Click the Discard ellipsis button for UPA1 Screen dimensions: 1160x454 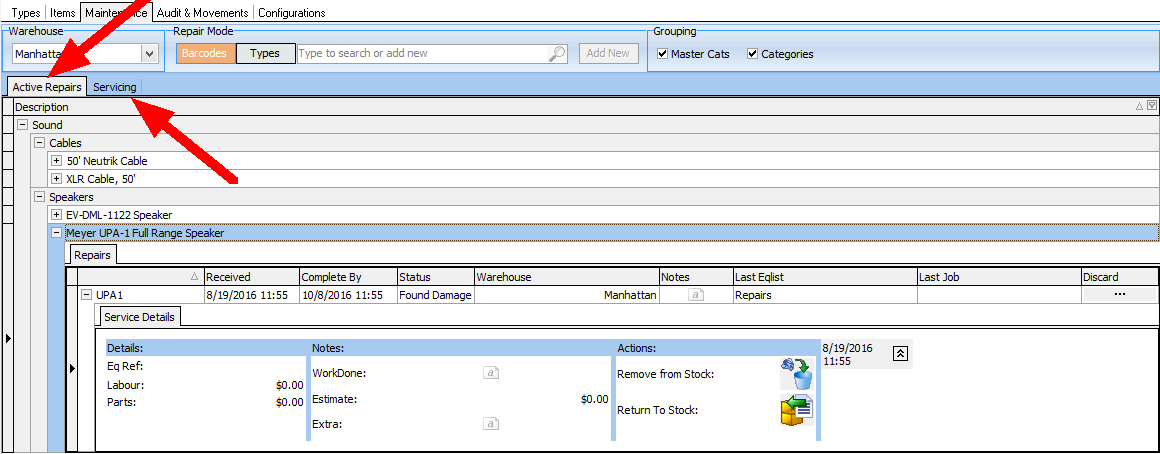[1119, 295]
